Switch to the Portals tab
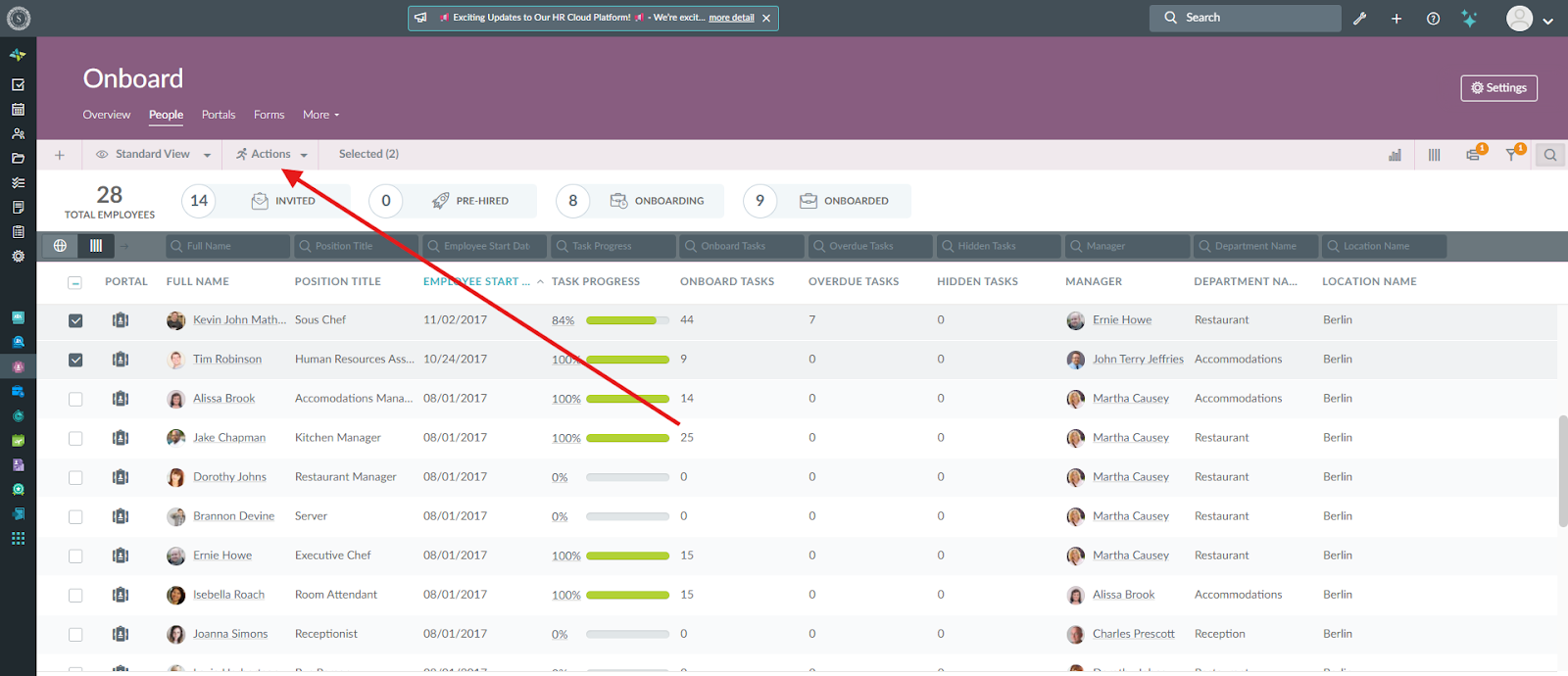This screenshot has width=1568, height=676. 219,115
